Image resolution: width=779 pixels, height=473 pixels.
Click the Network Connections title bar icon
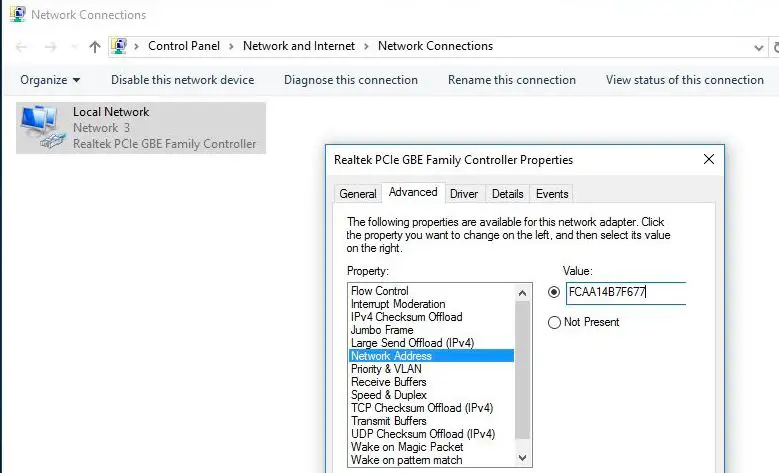17,15
